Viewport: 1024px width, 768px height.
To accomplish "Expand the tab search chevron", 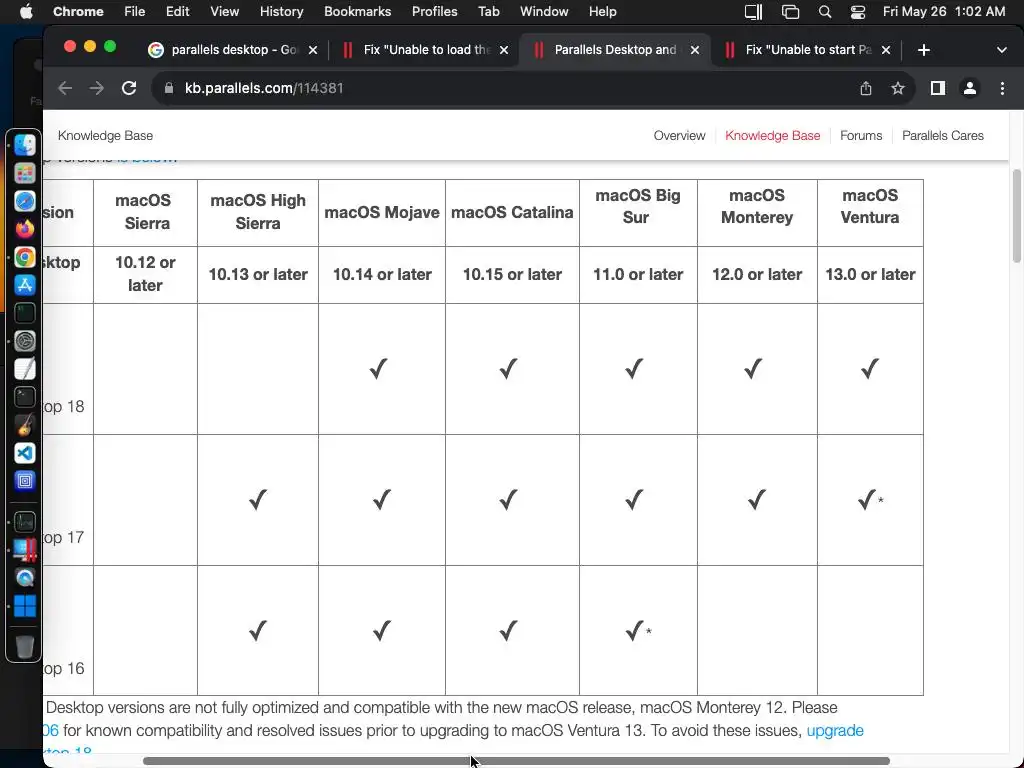I will pyautogui.click(x=1002, y=50).
